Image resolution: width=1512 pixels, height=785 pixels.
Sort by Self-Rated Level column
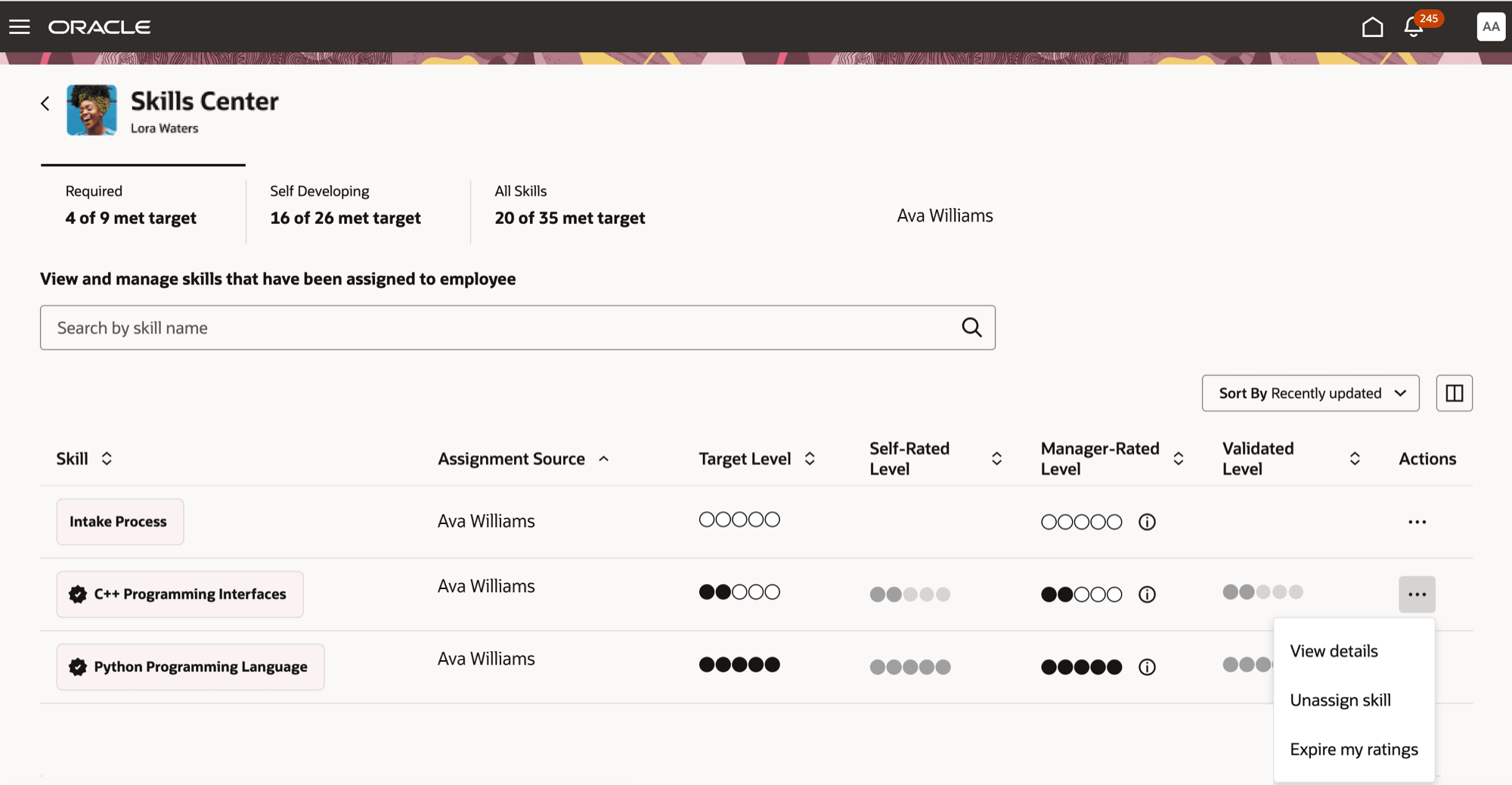996,458
